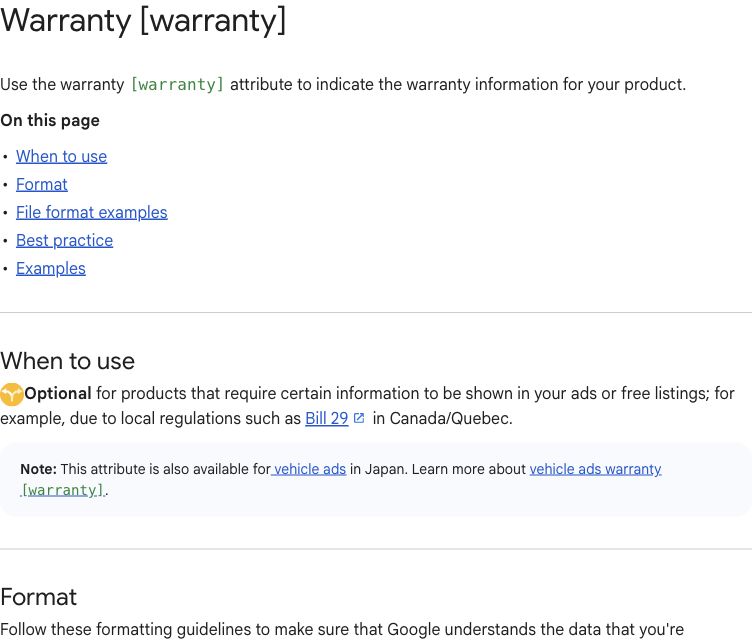The height and width of the screenshot is (640, 752).
Task: Click the 'Format' section heading
Action: (x=38, y=597)
